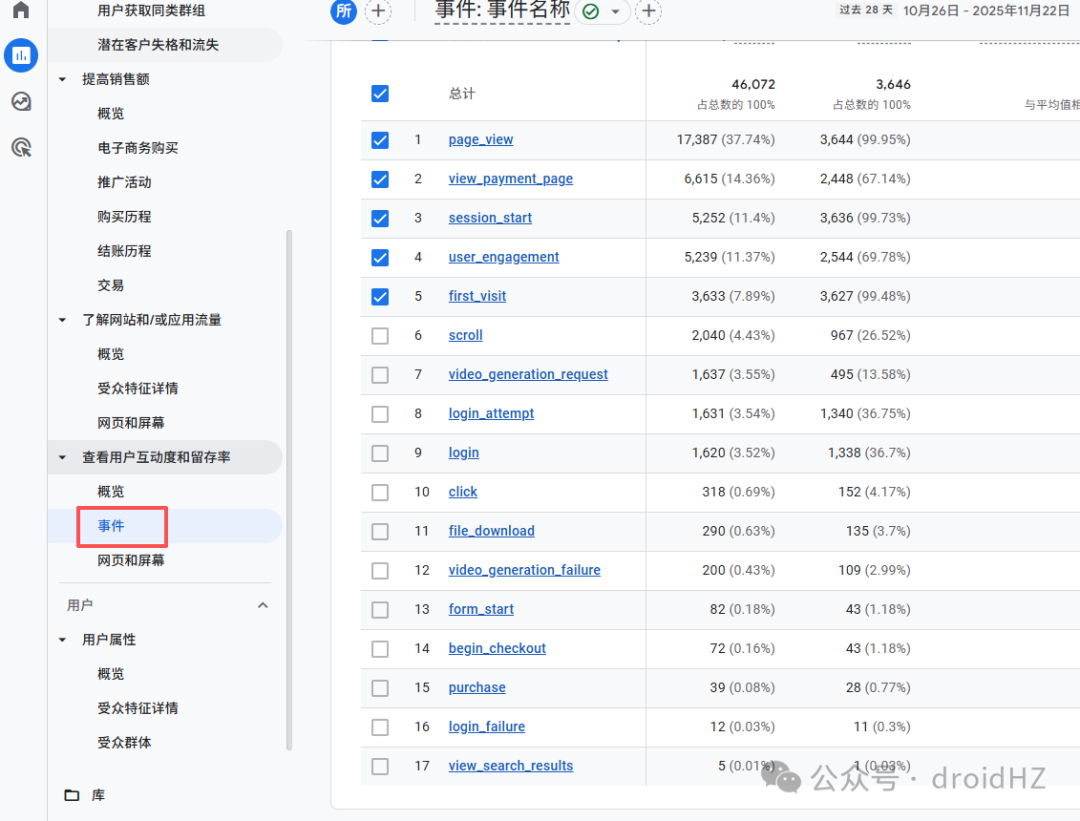Open the form_start event link
This screenshot has height=821, width=1080.
coord(481,610)
